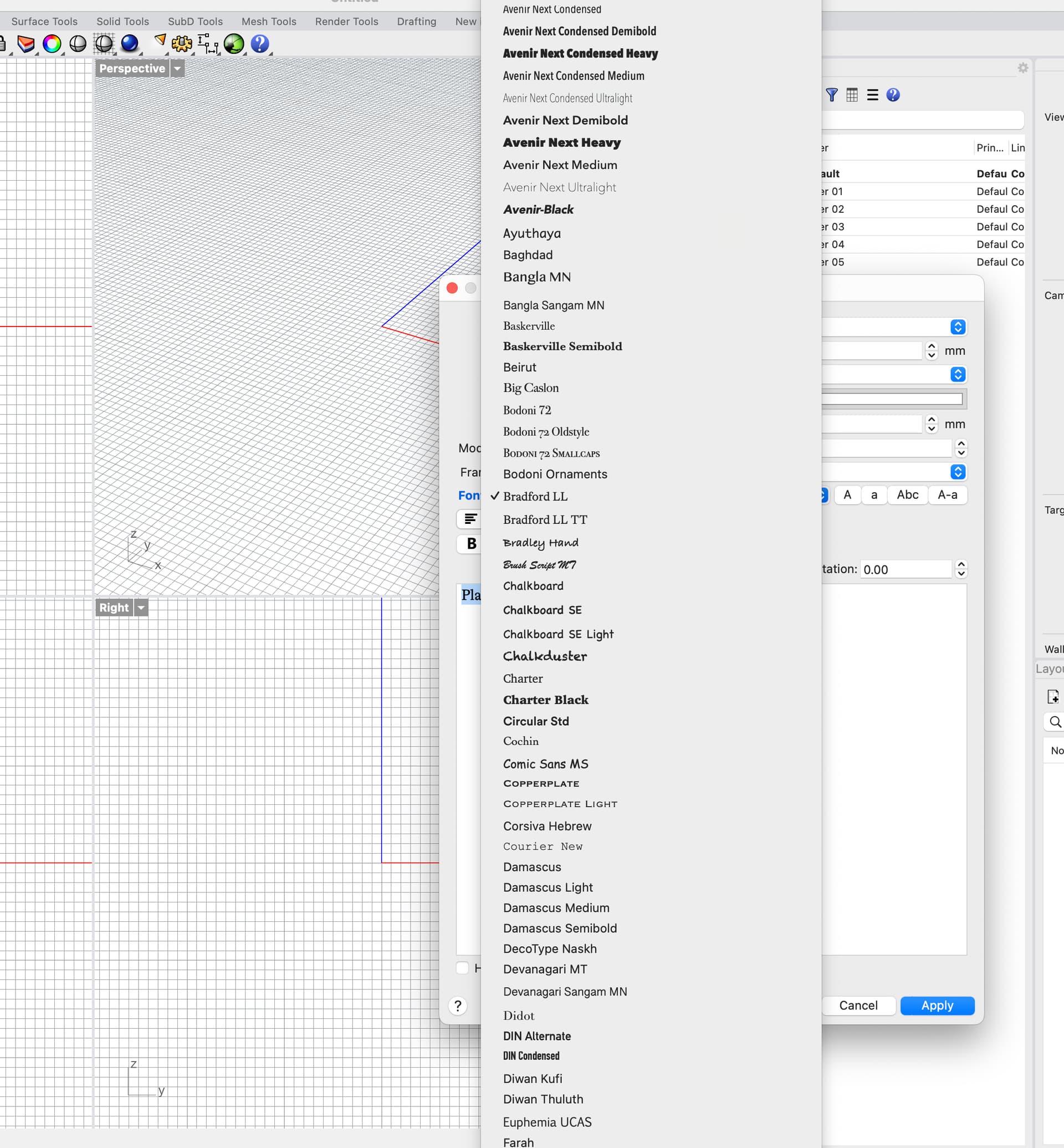Set text case with the 'Abc' button

tap(907, 495)
